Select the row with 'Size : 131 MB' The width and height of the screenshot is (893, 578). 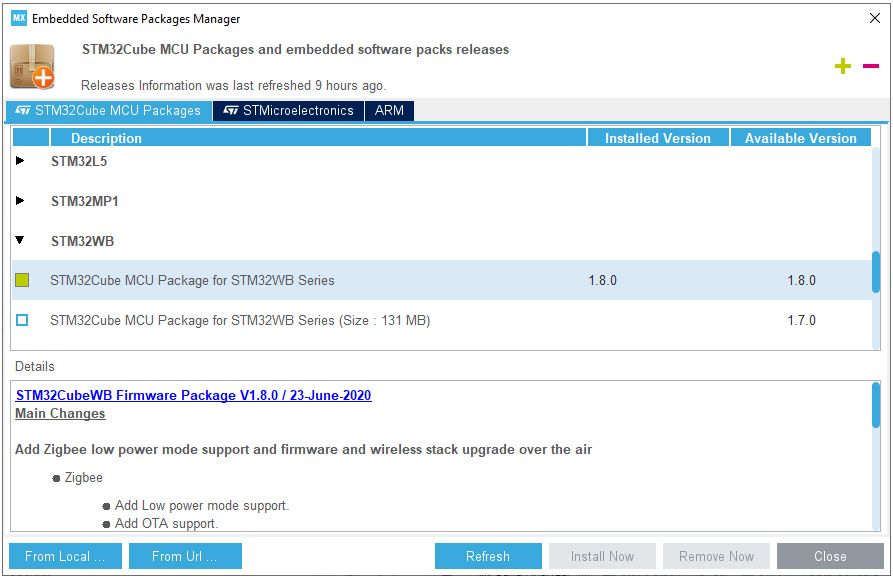click(442, 320)
